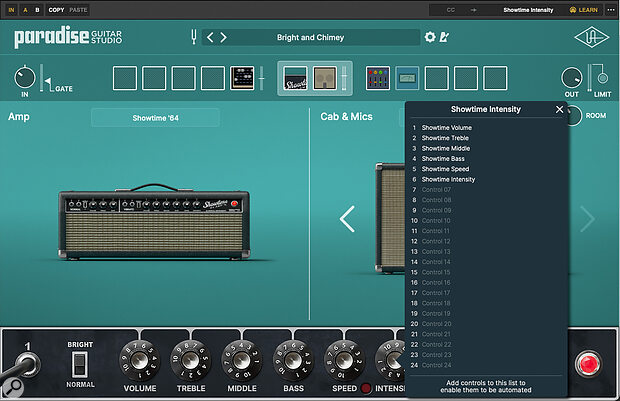Click the Control 12 slot

pos(436,241)
